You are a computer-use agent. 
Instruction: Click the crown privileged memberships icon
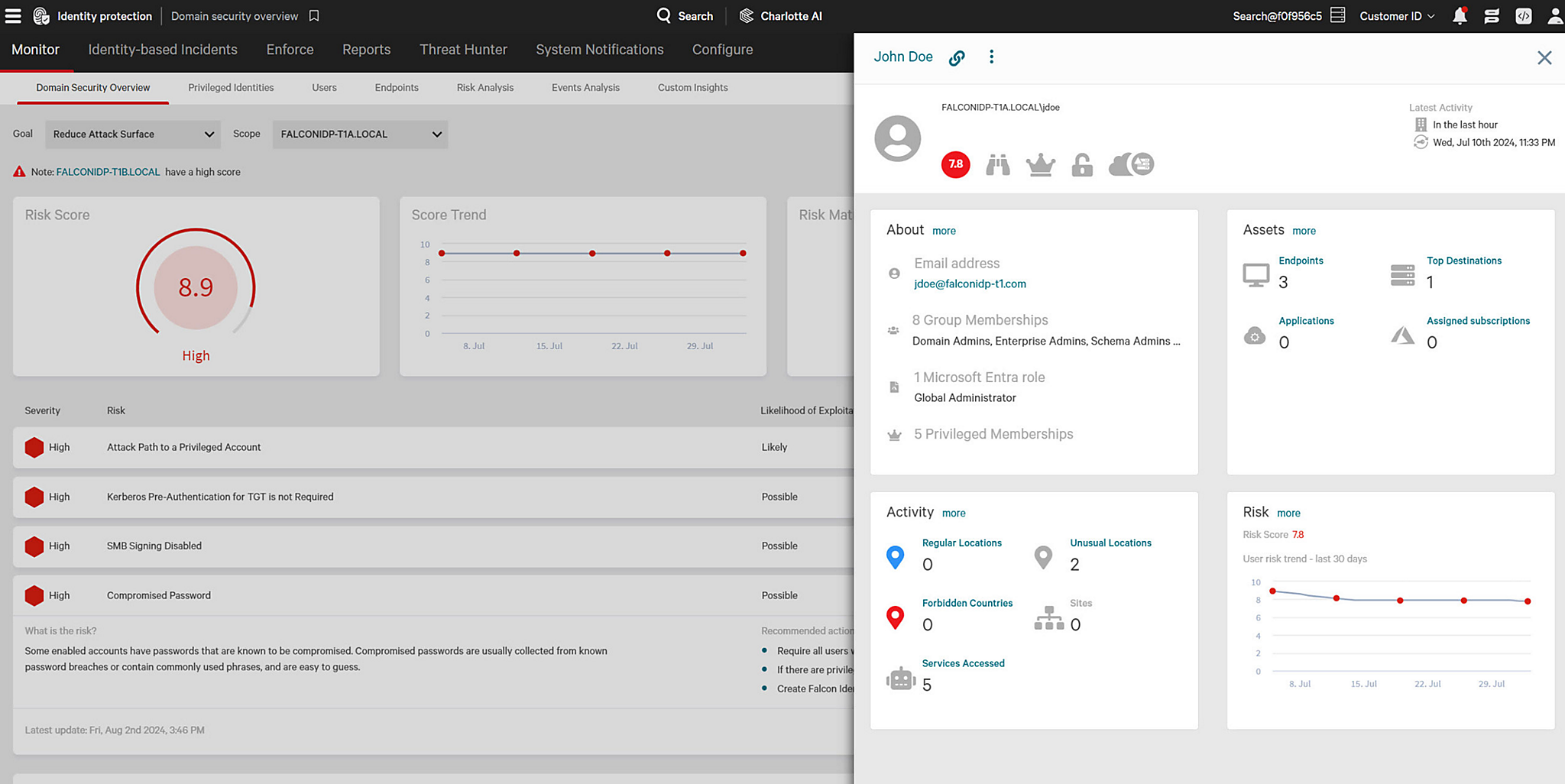pos(1041,164)
